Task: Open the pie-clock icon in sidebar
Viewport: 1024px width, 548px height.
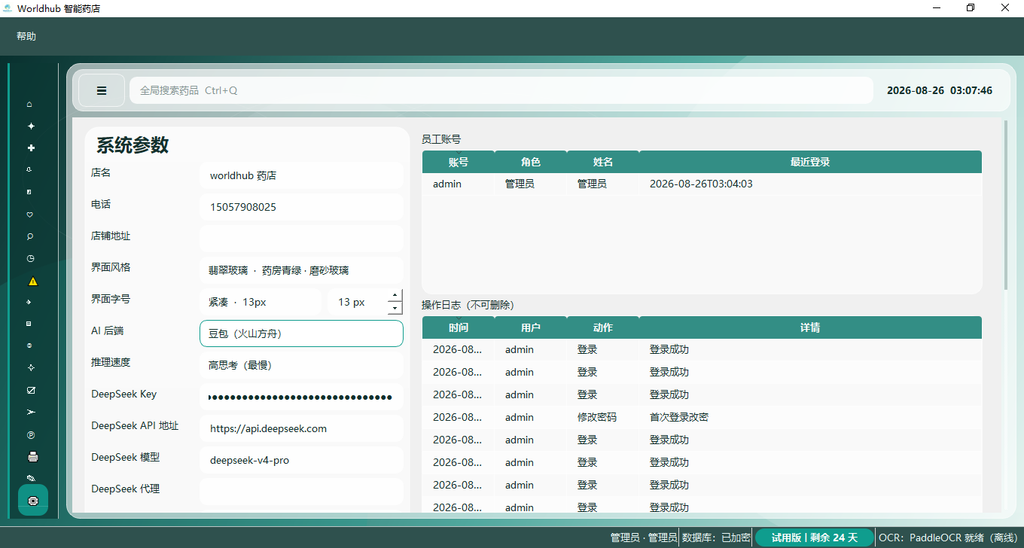Action: (x=30, y=259)
